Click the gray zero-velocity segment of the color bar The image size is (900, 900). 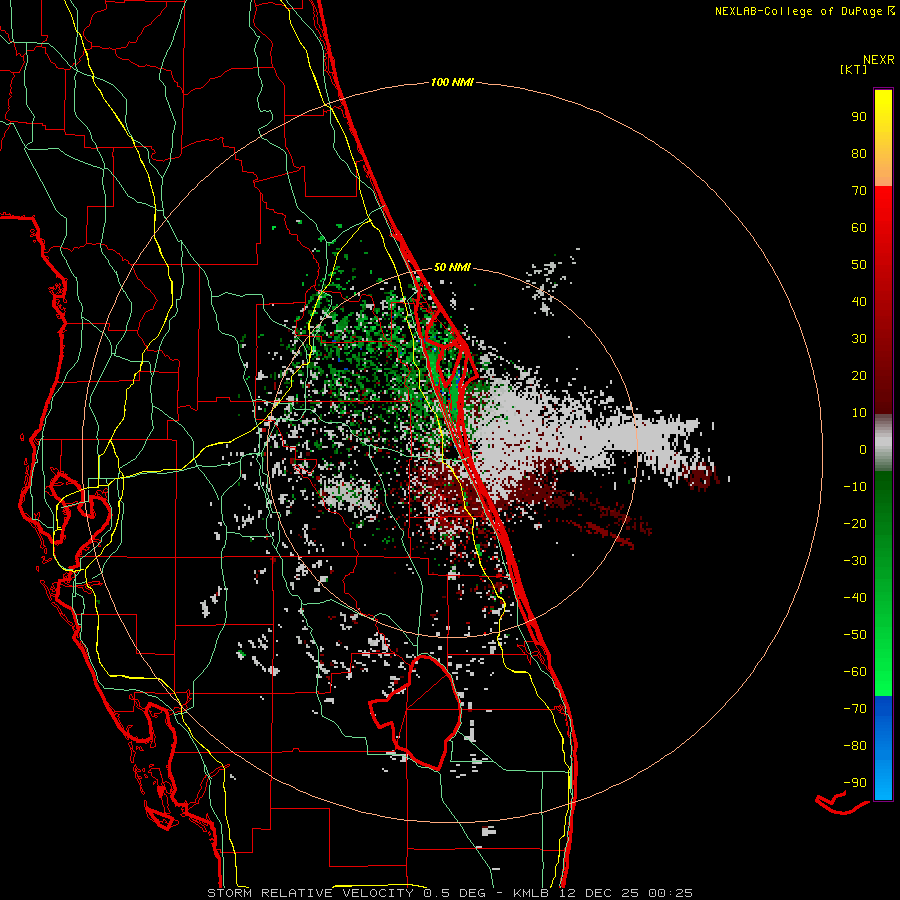pyautogui.click(x=883, y=443)
